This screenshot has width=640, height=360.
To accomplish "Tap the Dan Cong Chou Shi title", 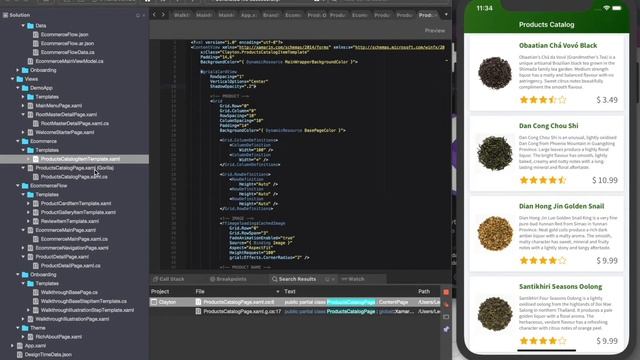I will pos(548,126).
